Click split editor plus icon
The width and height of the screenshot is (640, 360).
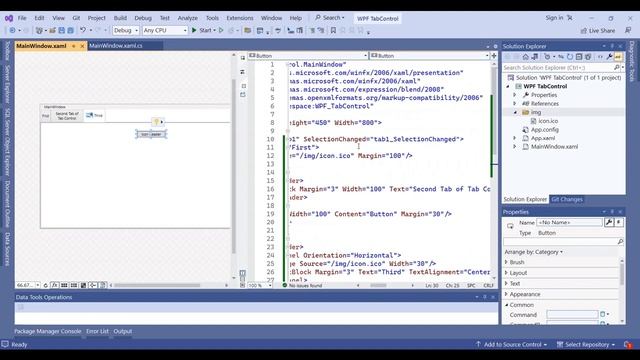494,56
